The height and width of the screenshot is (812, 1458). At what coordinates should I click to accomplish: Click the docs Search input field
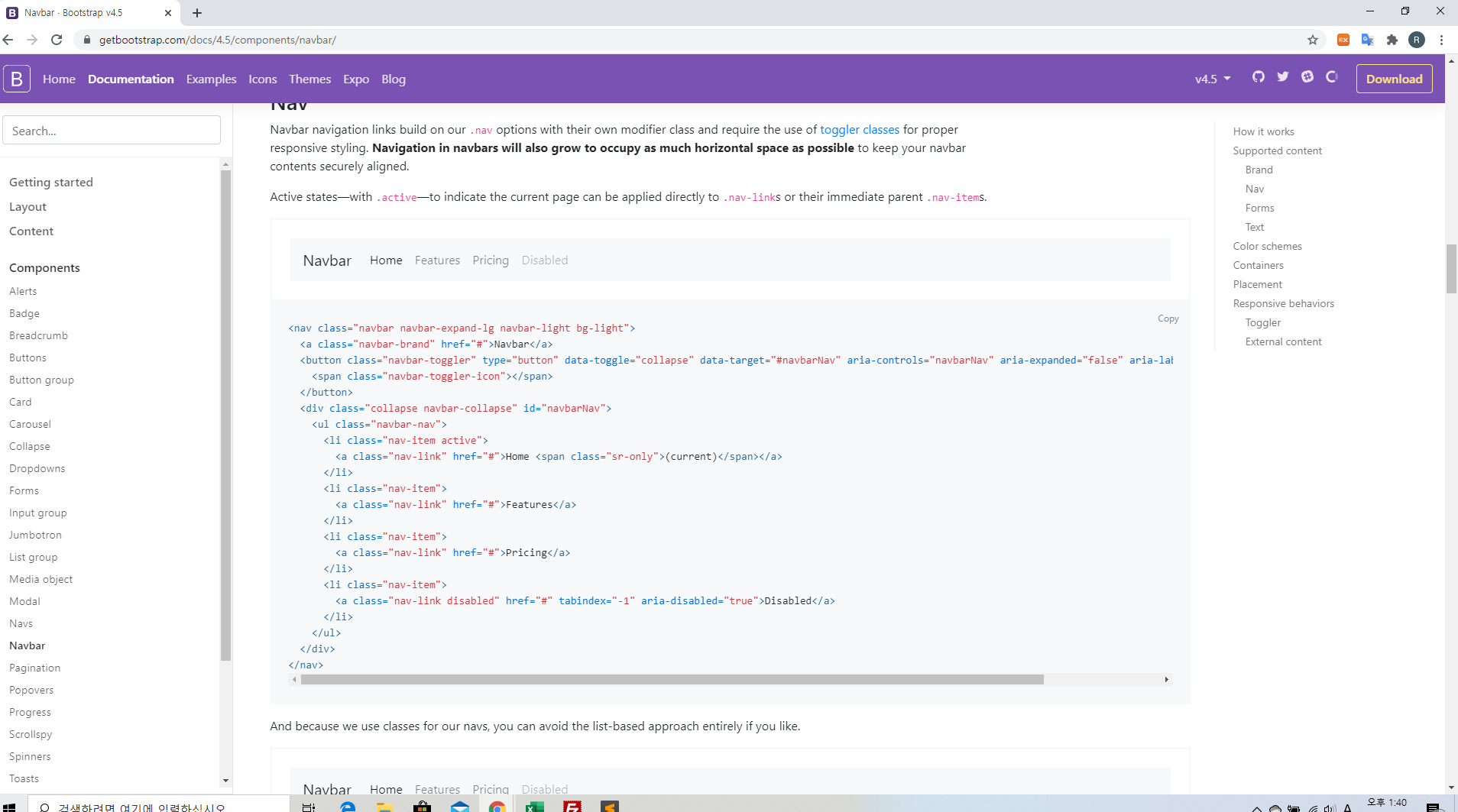point(112,130)
